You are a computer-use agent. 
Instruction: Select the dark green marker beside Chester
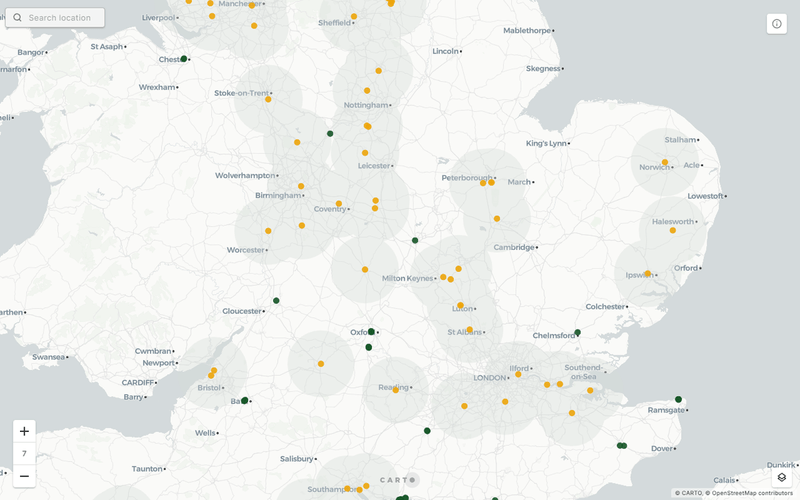[x=184, y=59]
